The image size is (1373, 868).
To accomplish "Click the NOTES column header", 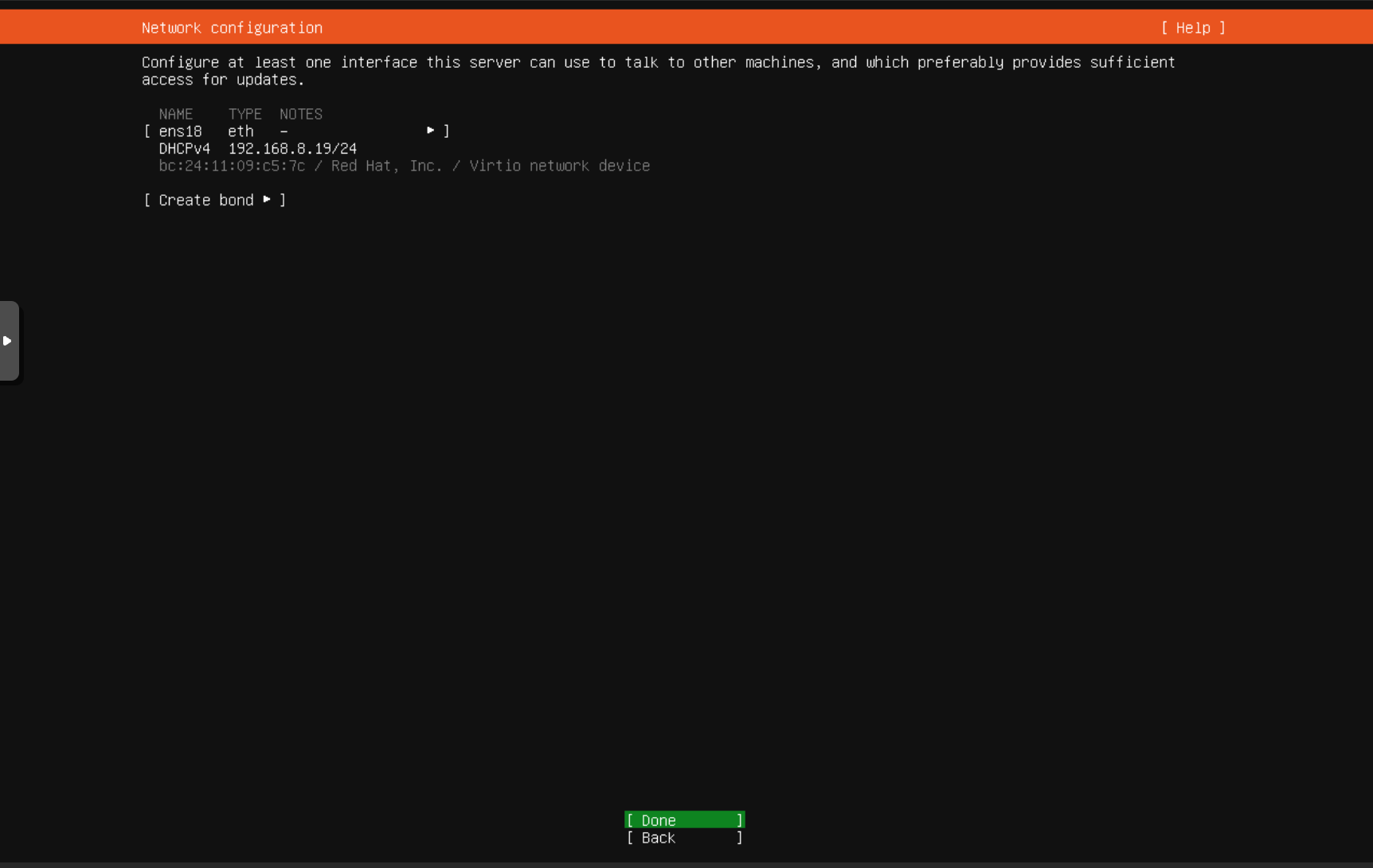I will [300, 114].
